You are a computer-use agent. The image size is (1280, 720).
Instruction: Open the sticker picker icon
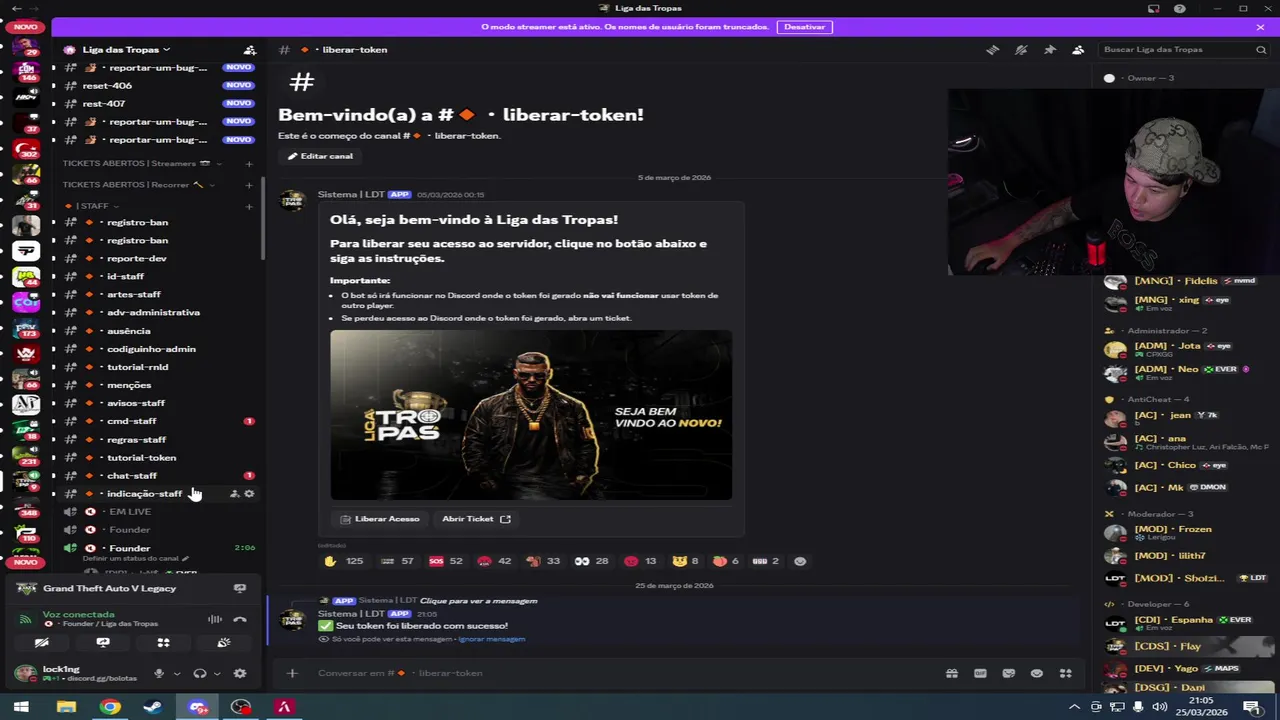coord(1008,673)
